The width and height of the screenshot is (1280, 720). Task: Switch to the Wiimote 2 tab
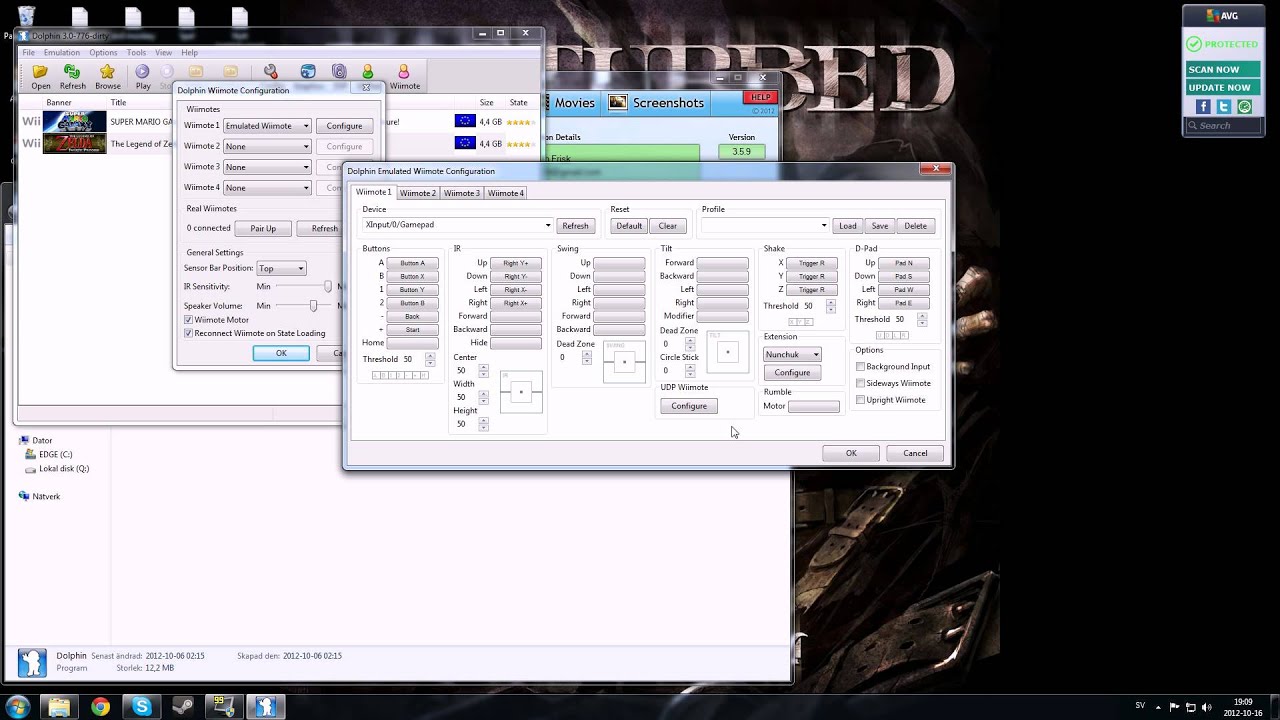(418, 193)
